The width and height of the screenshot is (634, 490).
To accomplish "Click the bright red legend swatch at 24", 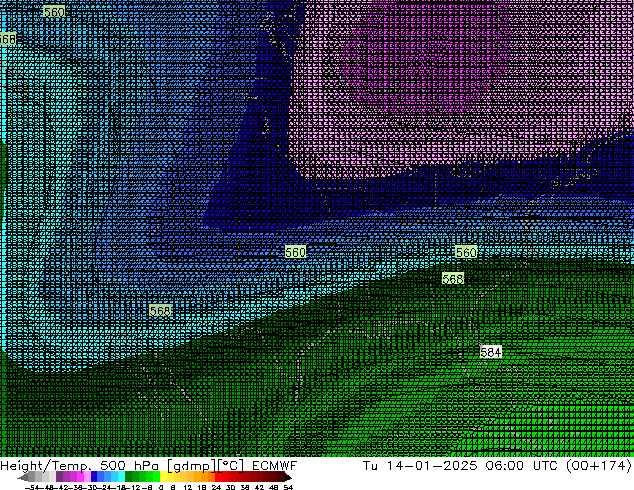I will tap(219, 477).
